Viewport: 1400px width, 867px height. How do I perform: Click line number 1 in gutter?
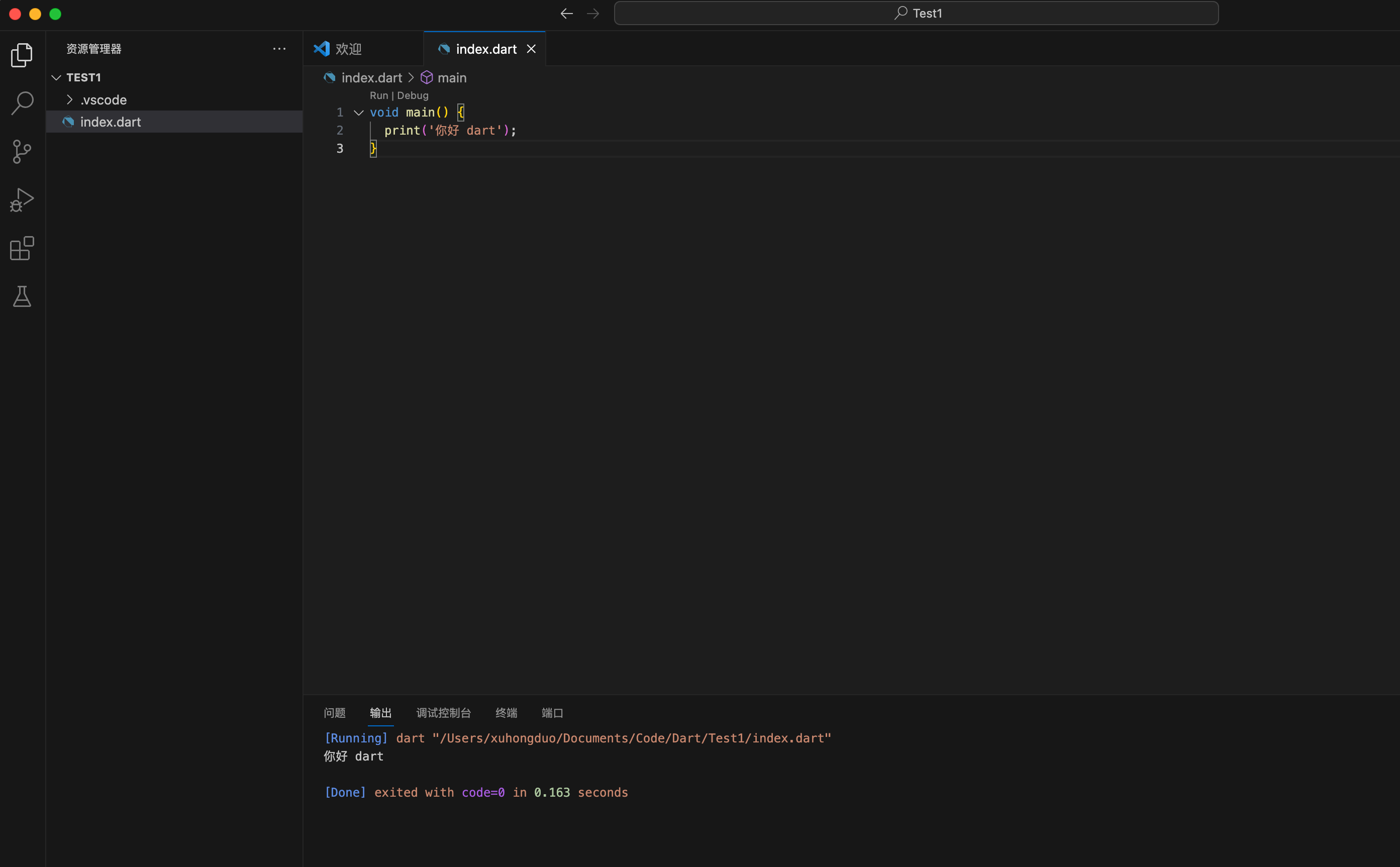point(340,113)
